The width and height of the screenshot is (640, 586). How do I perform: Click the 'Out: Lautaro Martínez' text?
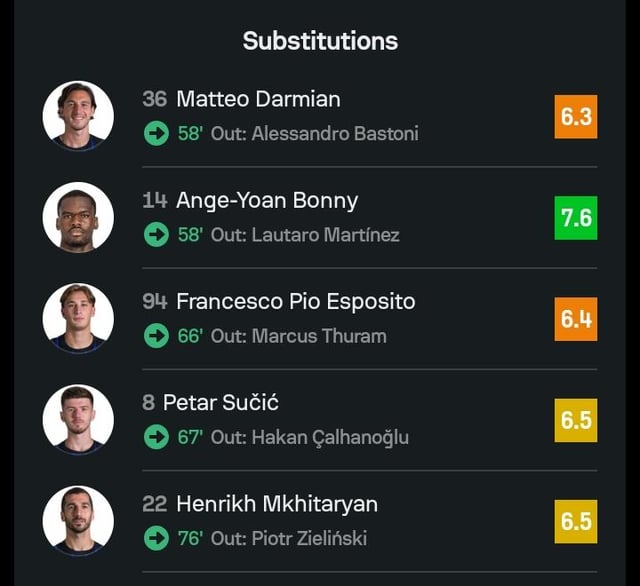305,235
